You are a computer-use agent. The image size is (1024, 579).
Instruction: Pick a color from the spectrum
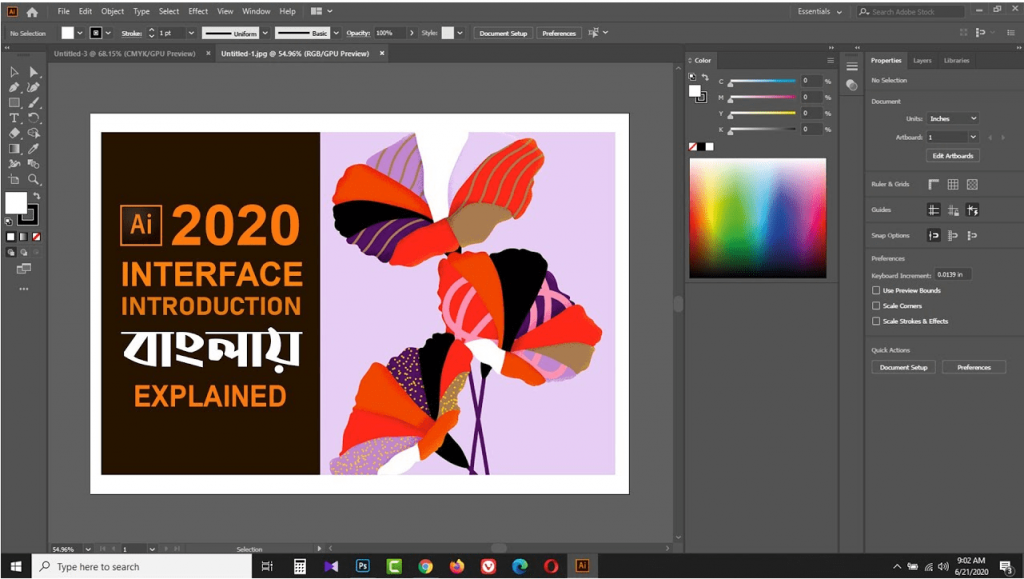click(758, 218)
